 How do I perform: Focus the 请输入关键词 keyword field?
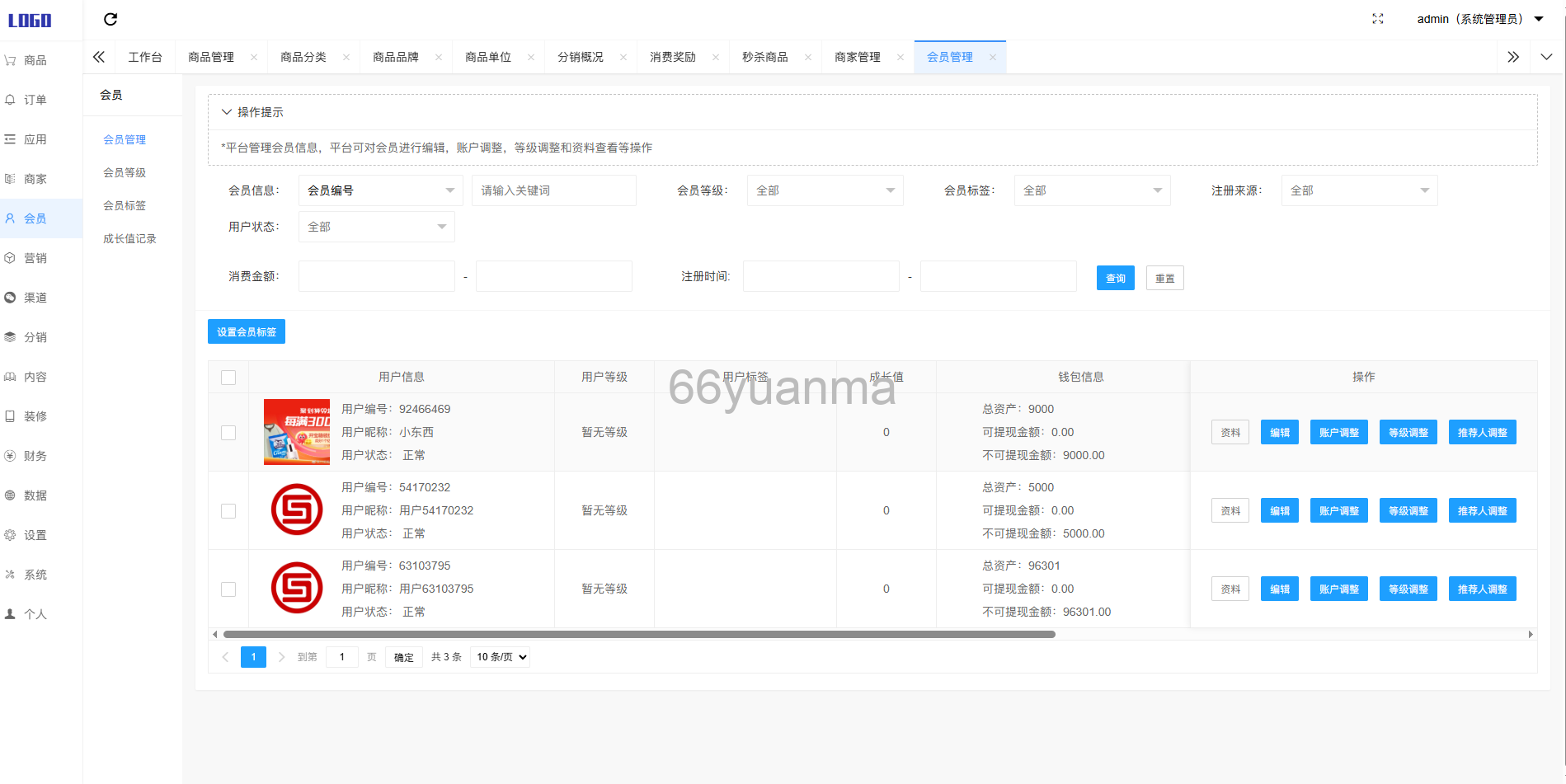[553, 190]
